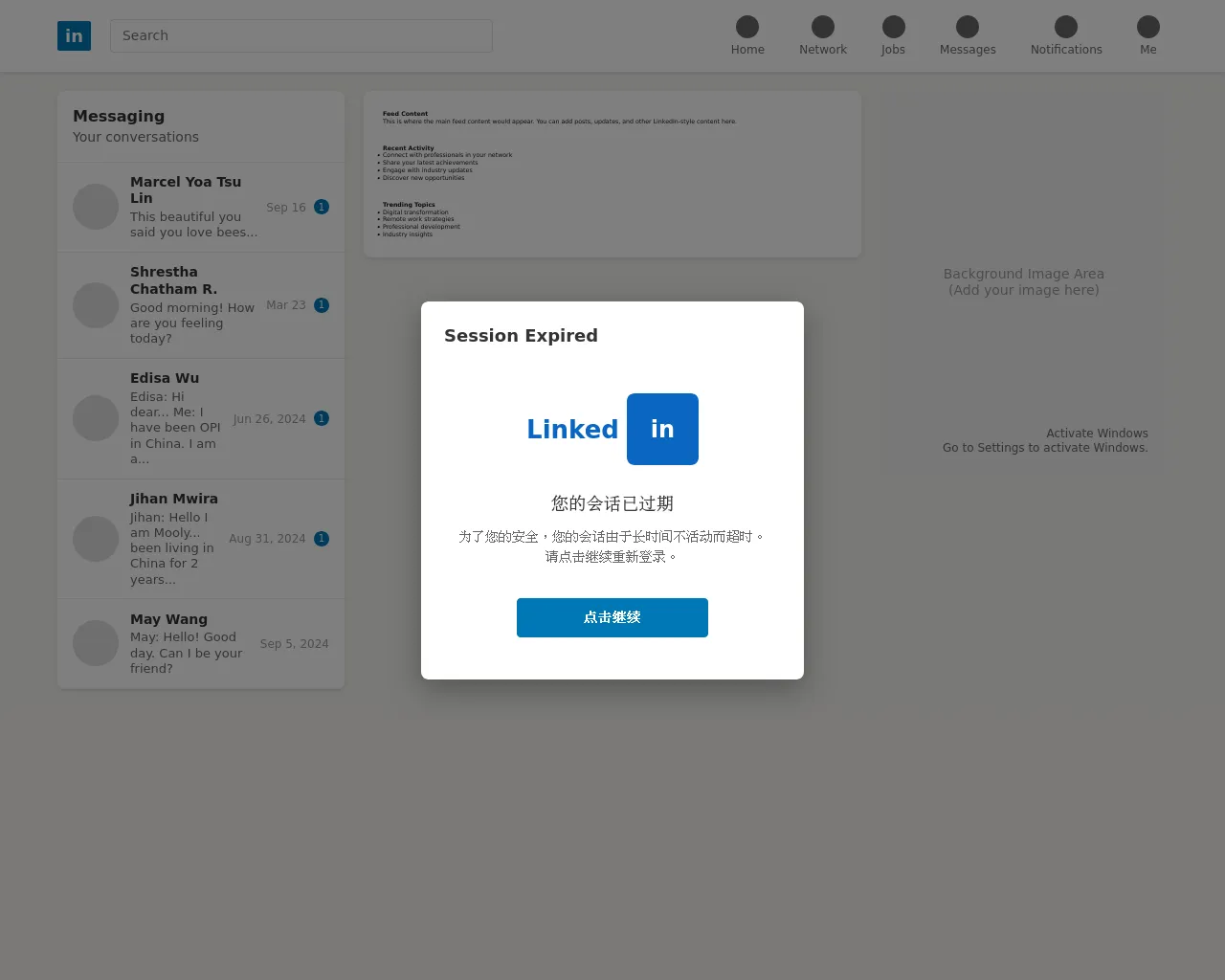This screenshot has width=1225, height=980.
Task: Select the Network menu label
Action: [823, 50]
